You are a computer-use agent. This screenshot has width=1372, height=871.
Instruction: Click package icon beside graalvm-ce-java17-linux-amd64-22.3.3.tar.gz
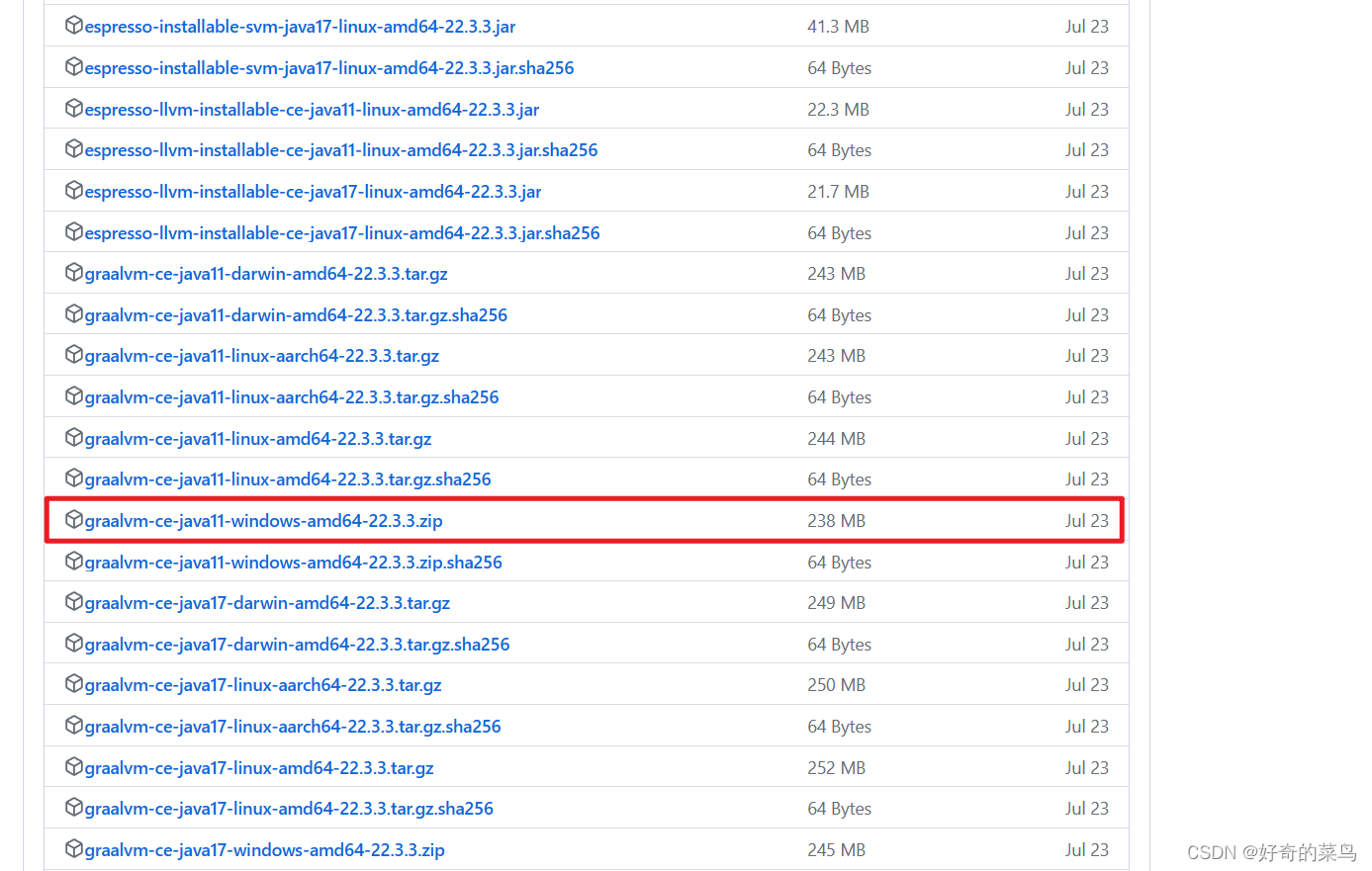point(73,766)
